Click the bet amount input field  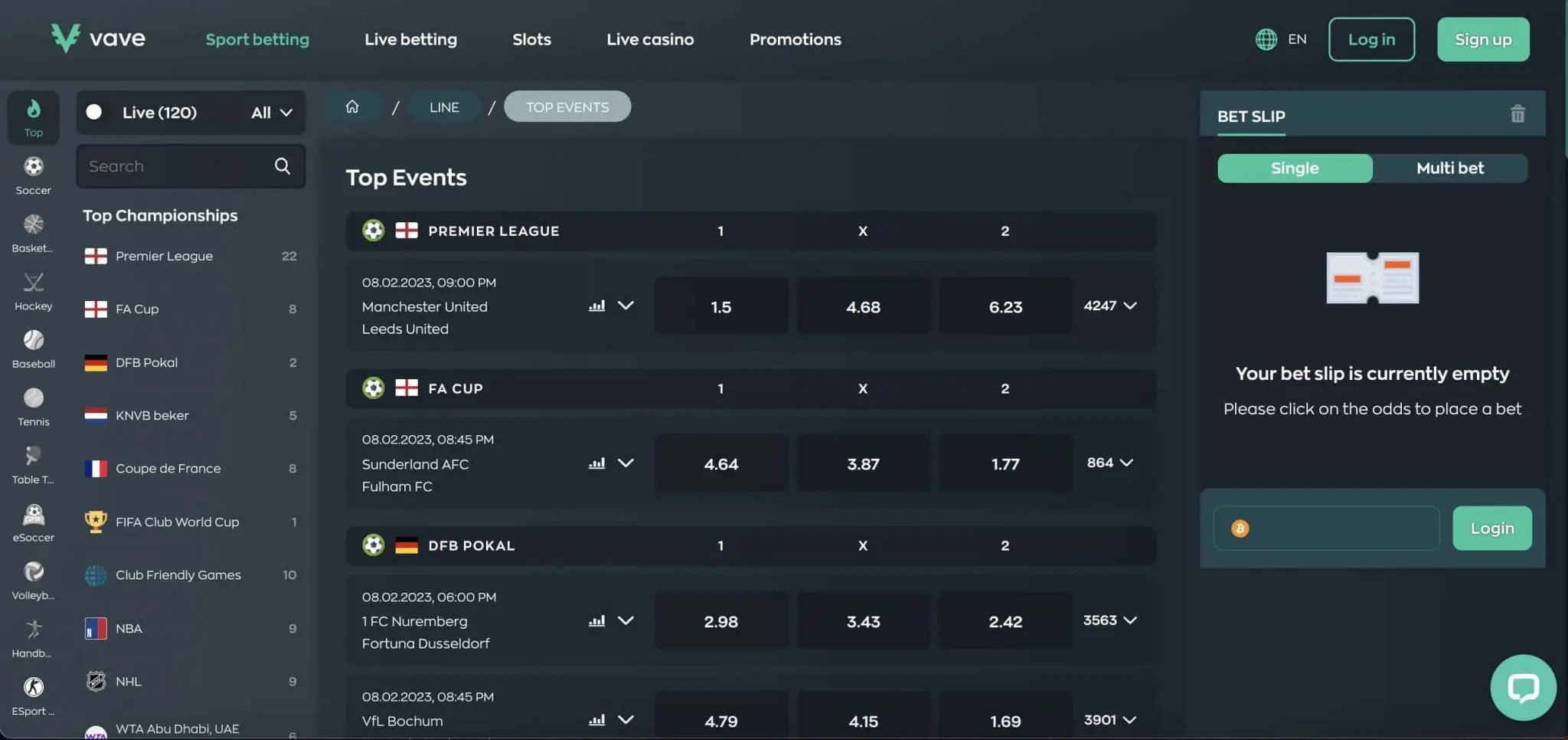[x=1326, y=528]
